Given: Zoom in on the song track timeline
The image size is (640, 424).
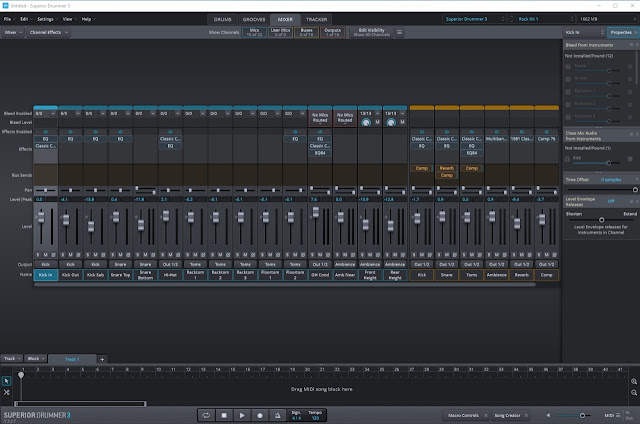Looking at the screenshot, I should point(634,382).
